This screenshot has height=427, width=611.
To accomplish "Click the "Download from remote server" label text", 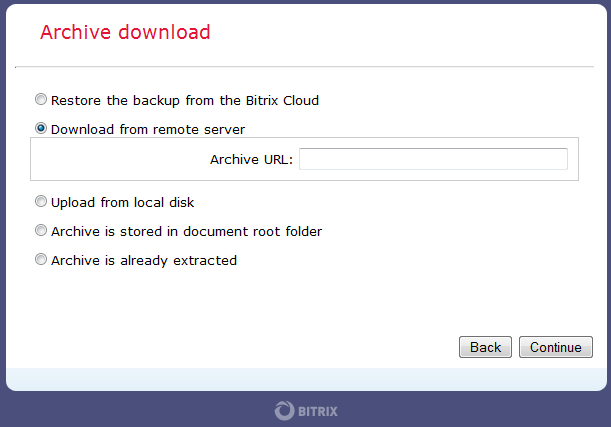I will click(148, 129).
